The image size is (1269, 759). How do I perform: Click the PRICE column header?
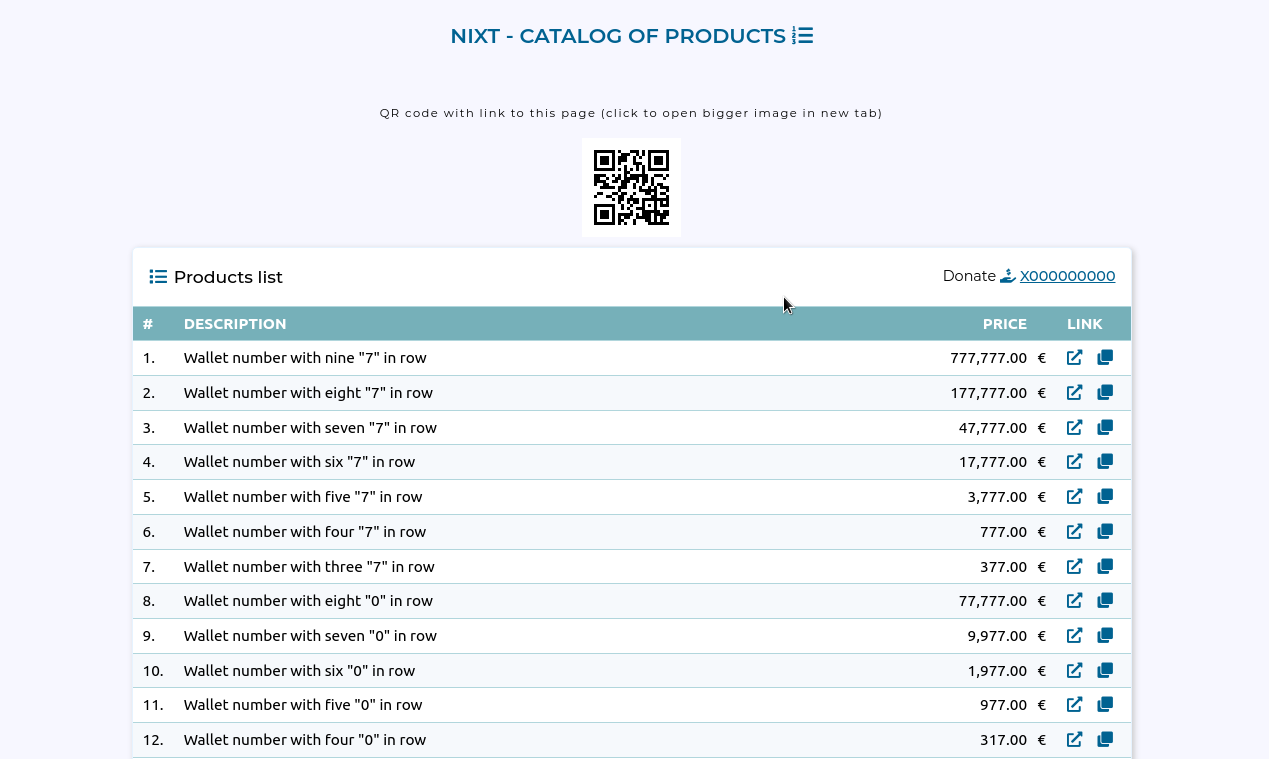(1005, 323)
